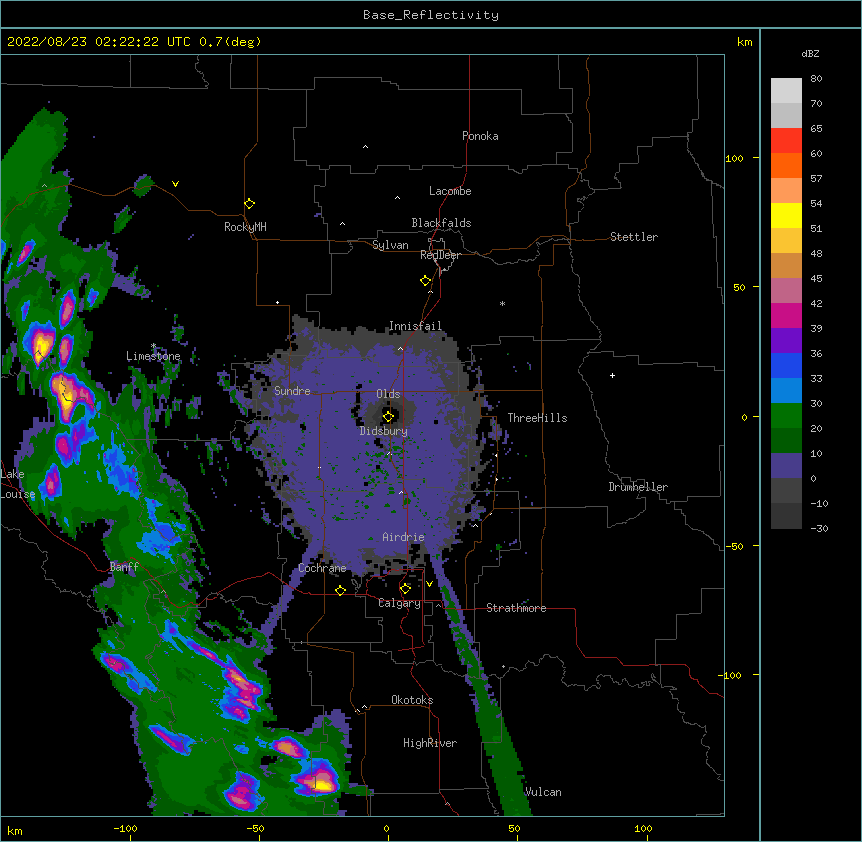Pick the orange 57–60 dBZ legend swatch
Viewport: 862px width, 842px height.
click(x=786, y=165)
